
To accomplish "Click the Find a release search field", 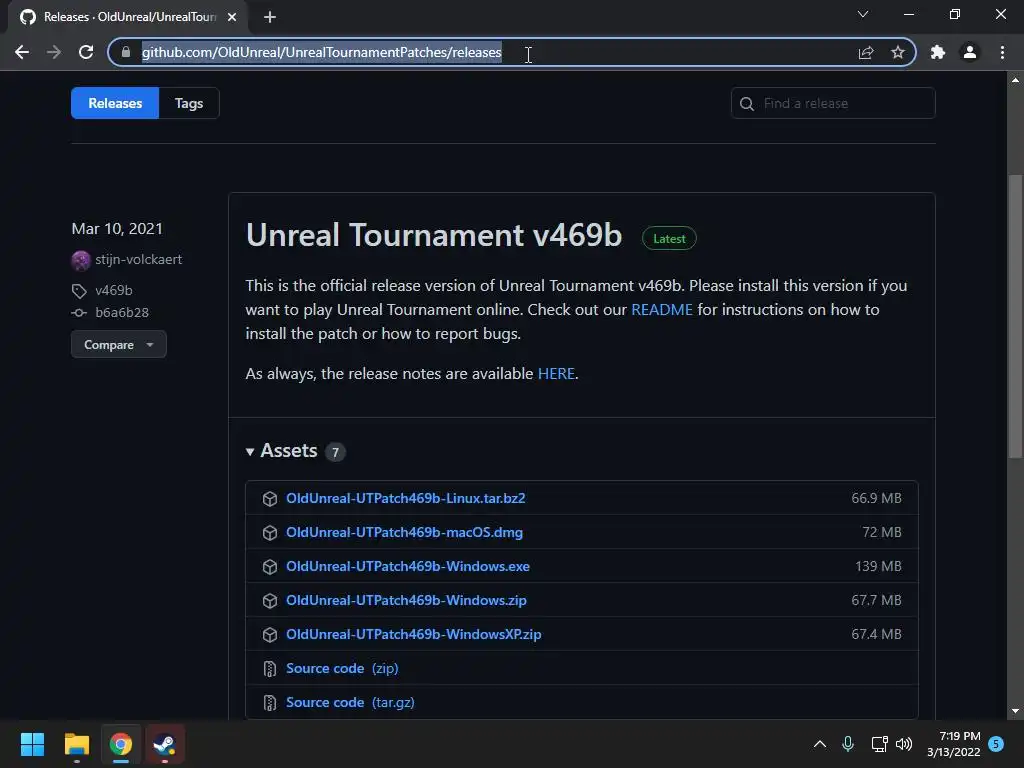I will pos(833,103).
